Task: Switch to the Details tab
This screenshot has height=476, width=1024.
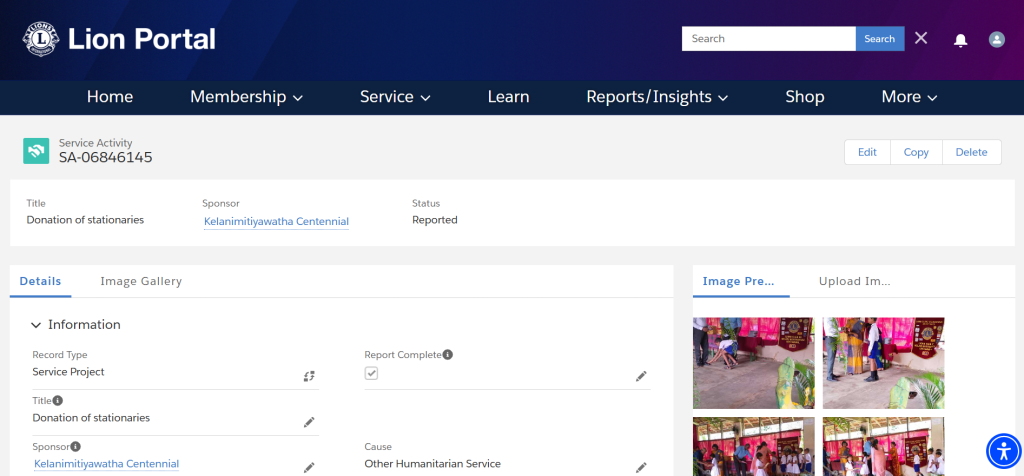Action: (x=40, y=281)
